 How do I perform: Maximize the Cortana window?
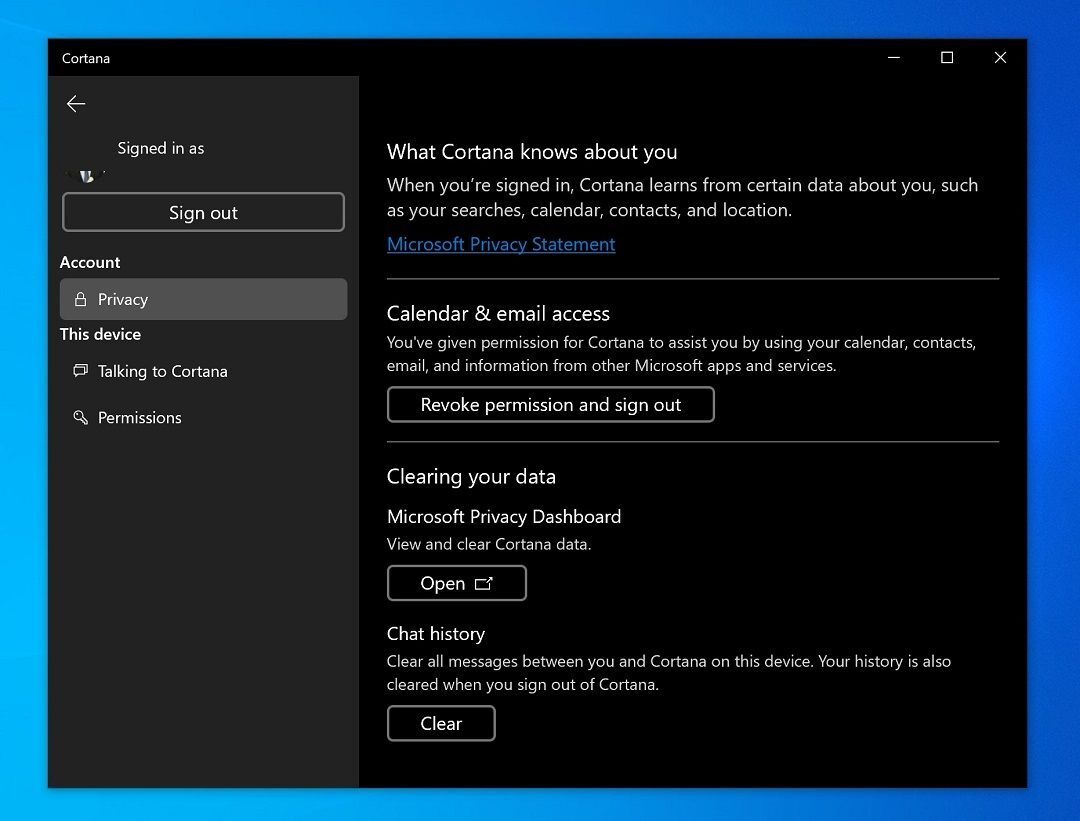pos(947,58)
